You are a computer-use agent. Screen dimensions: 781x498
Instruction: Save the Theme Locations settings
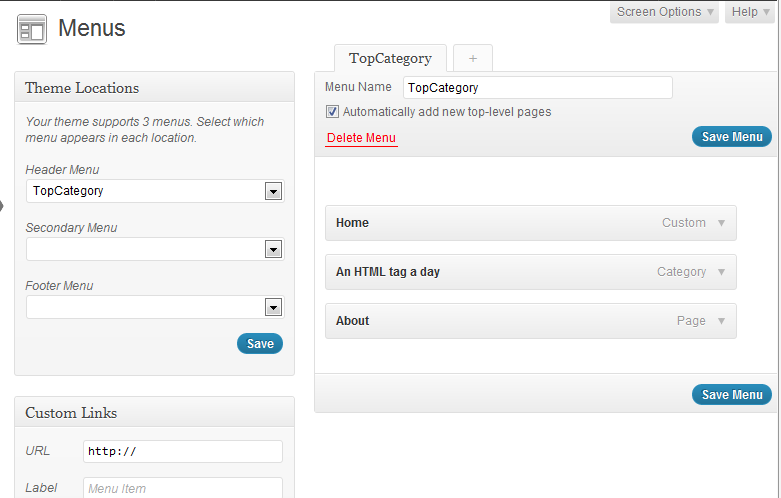260,344
